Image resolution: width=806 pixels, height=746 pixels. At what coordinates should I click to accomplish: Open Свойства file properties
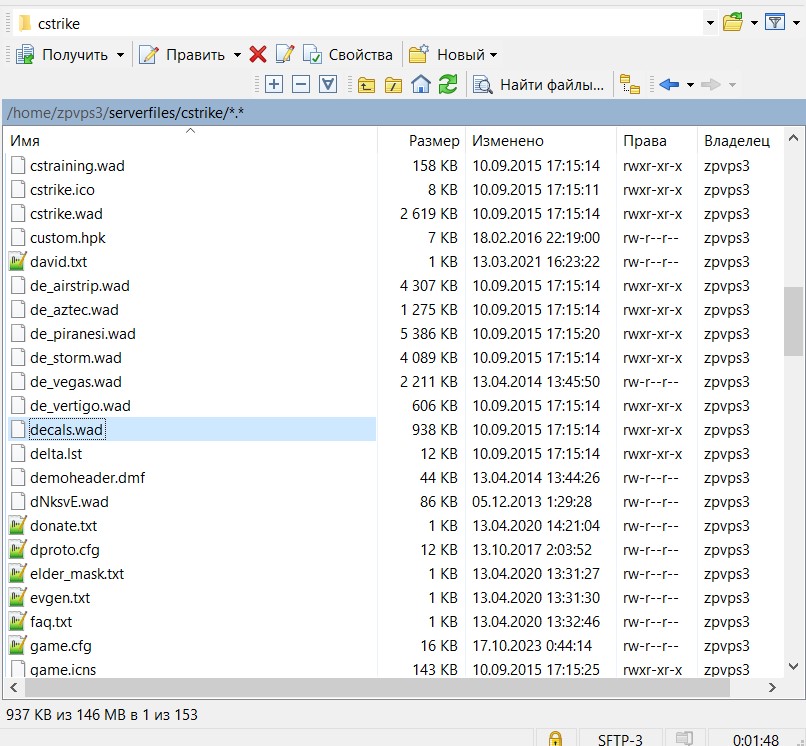[347, 54]
